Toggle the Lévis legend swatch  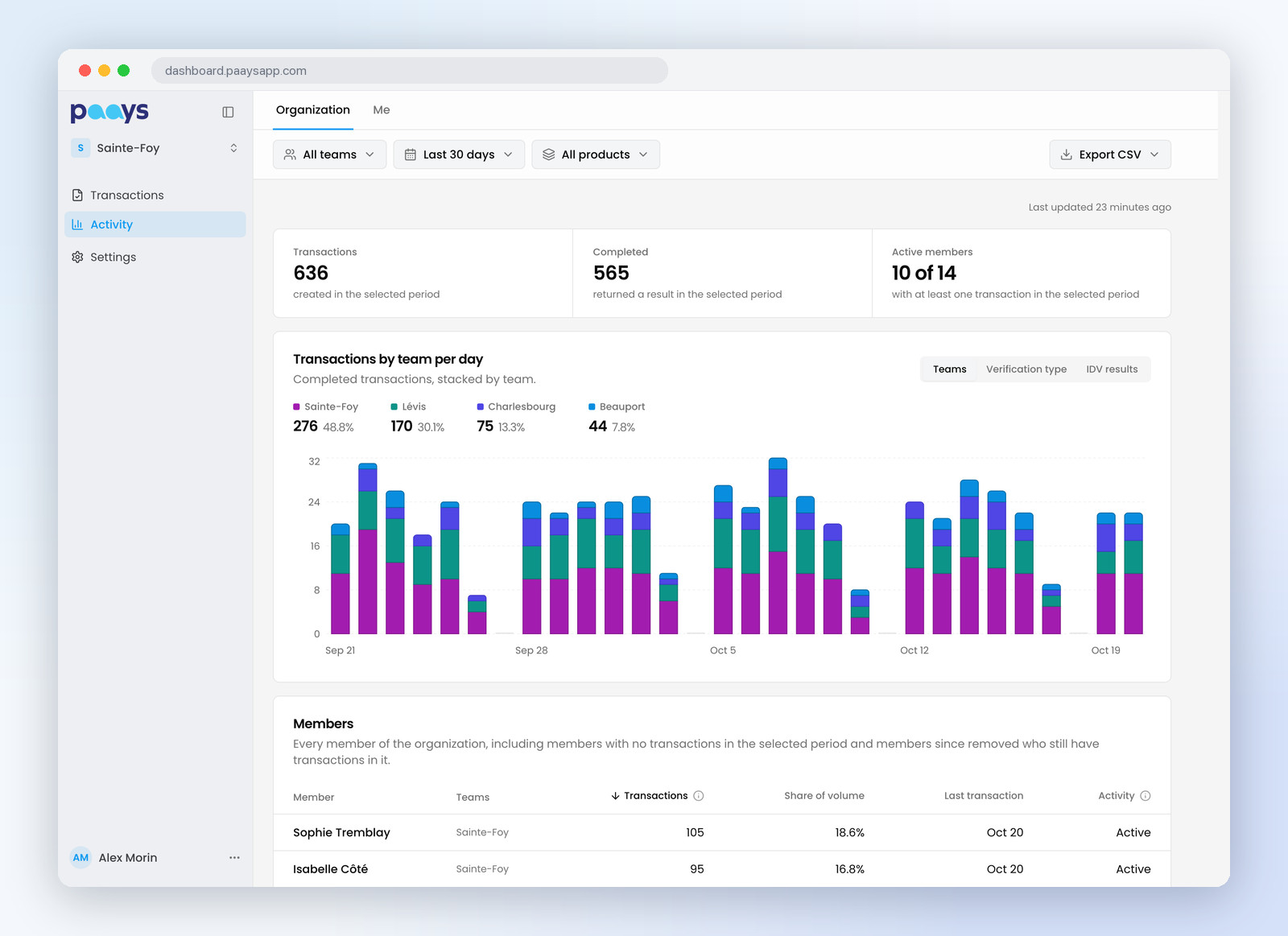[394, 407]
